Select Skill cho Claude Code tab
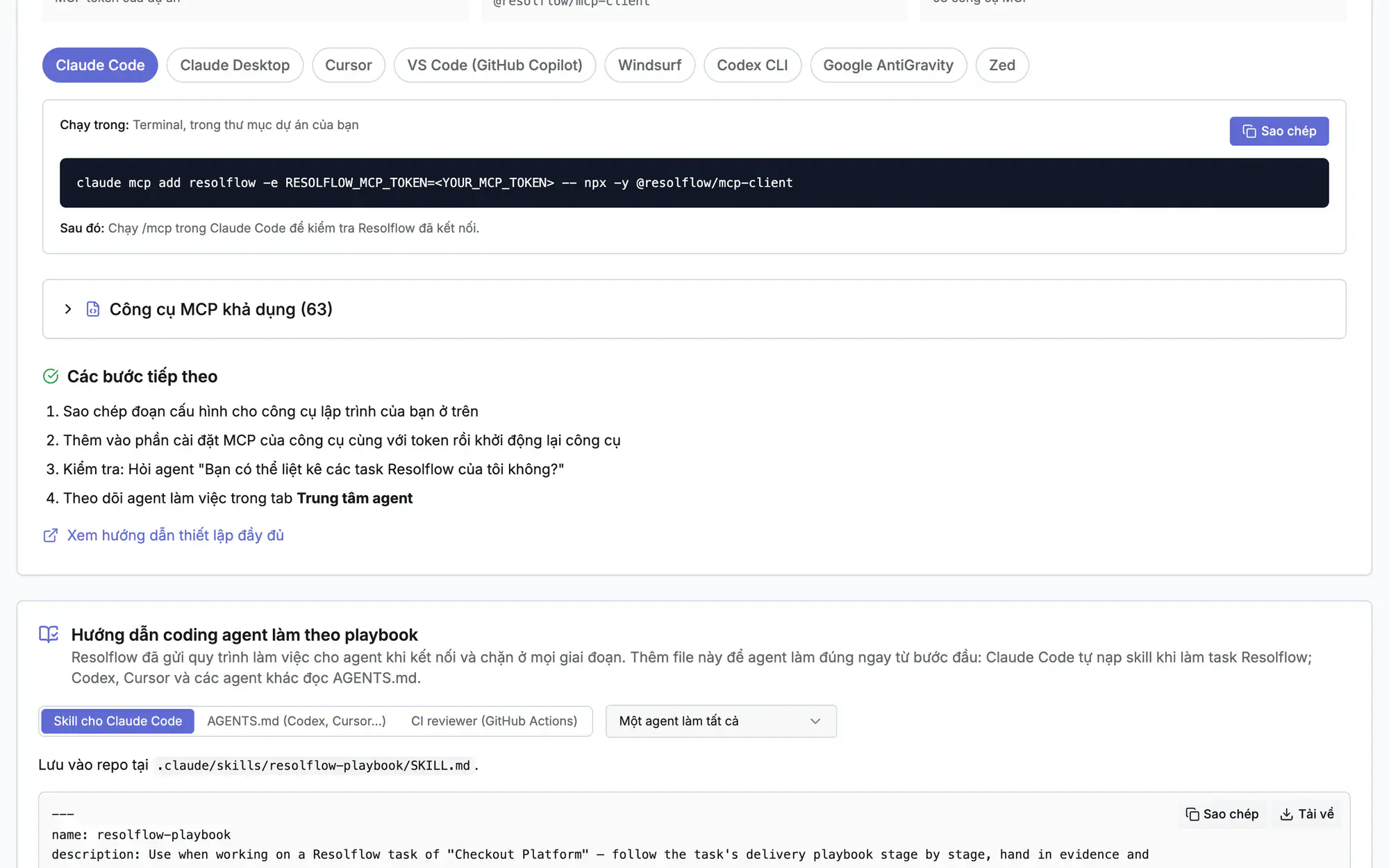This screenshot has width=1389, height=868. click(x=118, y=721)
